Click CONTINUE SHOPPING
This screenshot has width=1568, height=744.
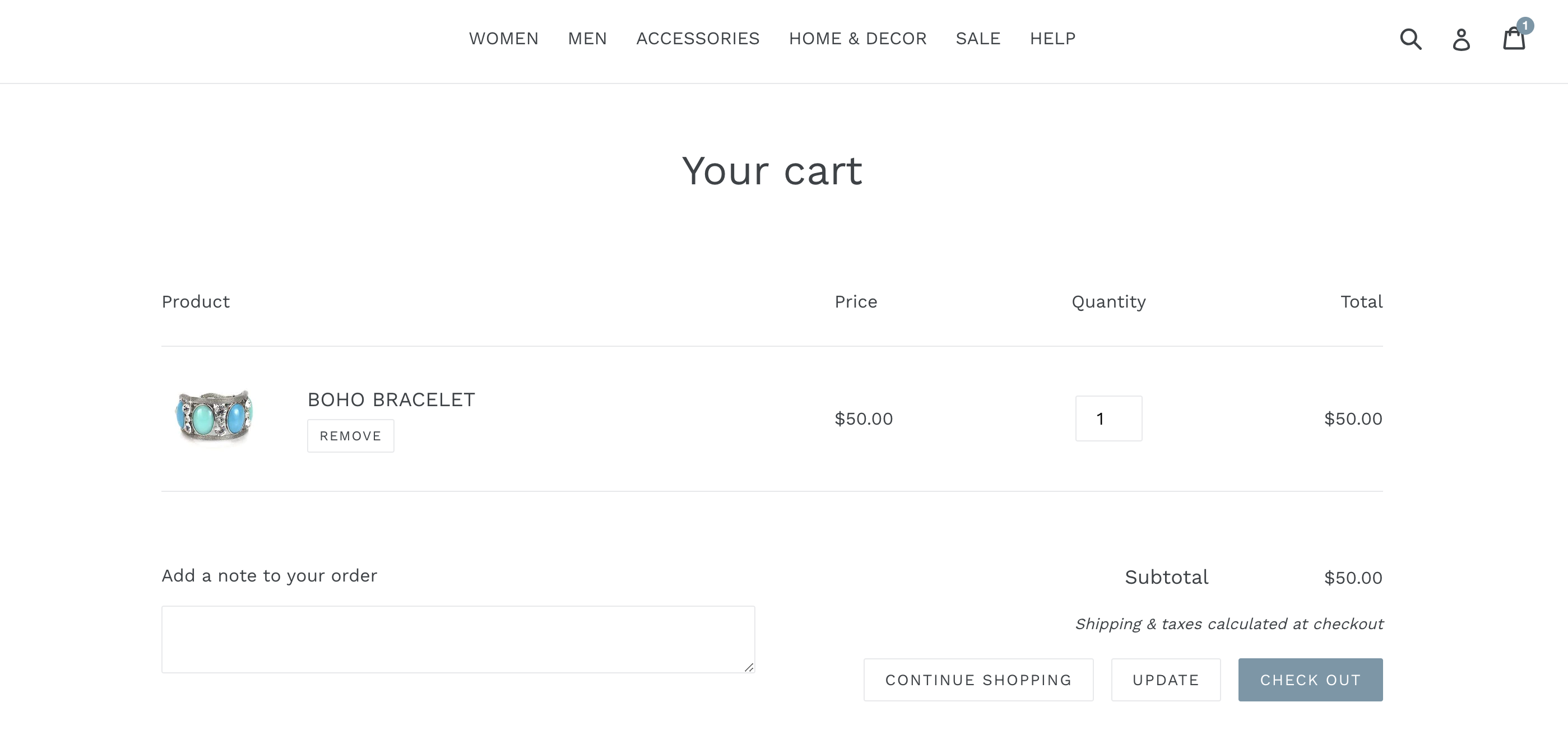tap(978, 680)
